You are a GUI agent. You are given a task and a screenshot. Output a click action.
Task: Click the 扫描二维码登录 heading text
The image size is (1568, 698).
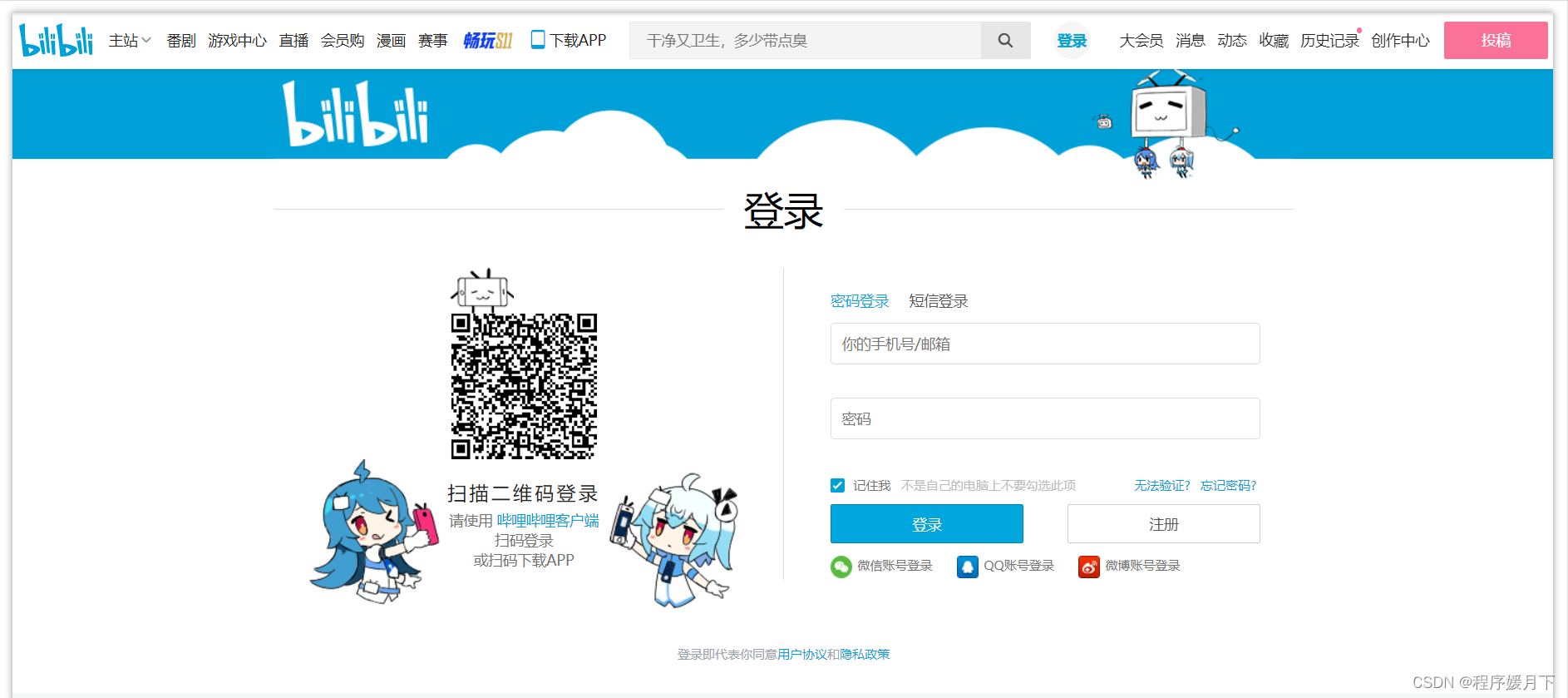(x=523, y=493)
